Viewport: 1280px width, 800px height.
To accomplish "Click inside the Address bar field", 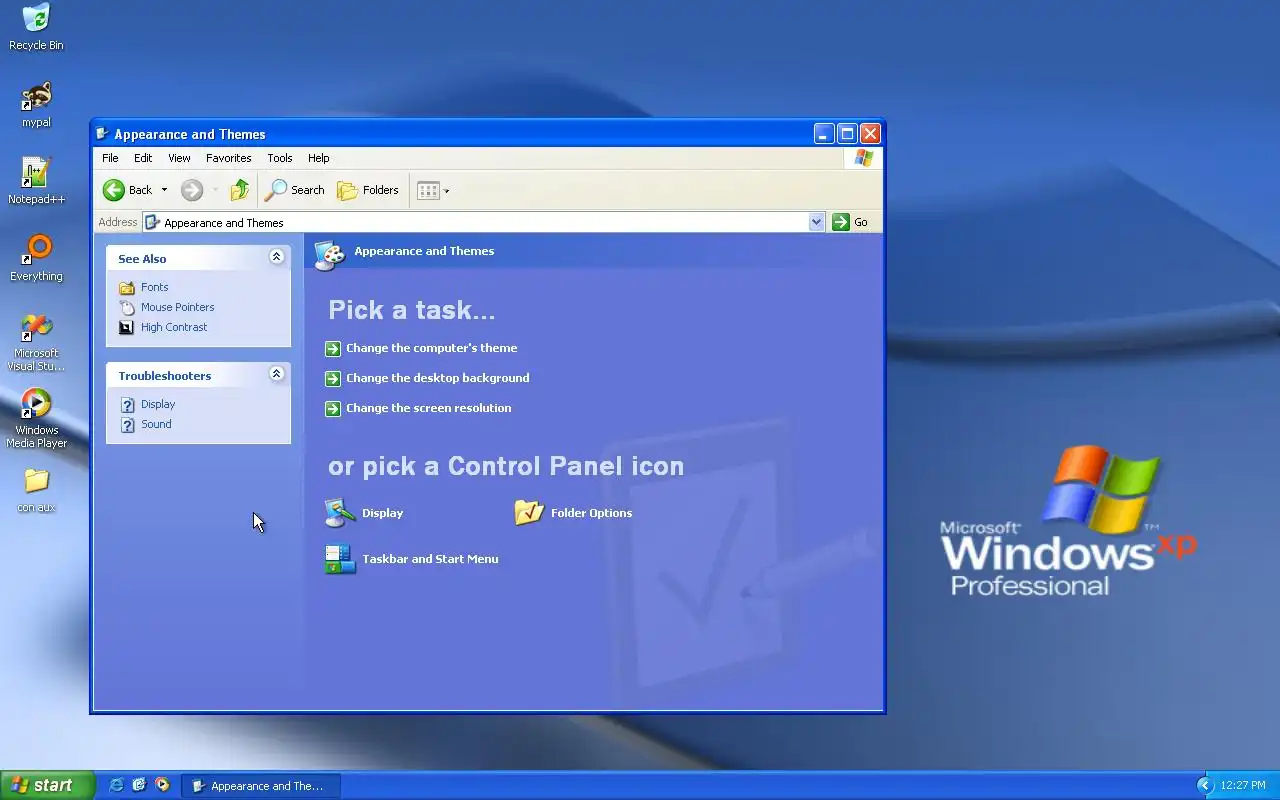I will click(476, 222).
